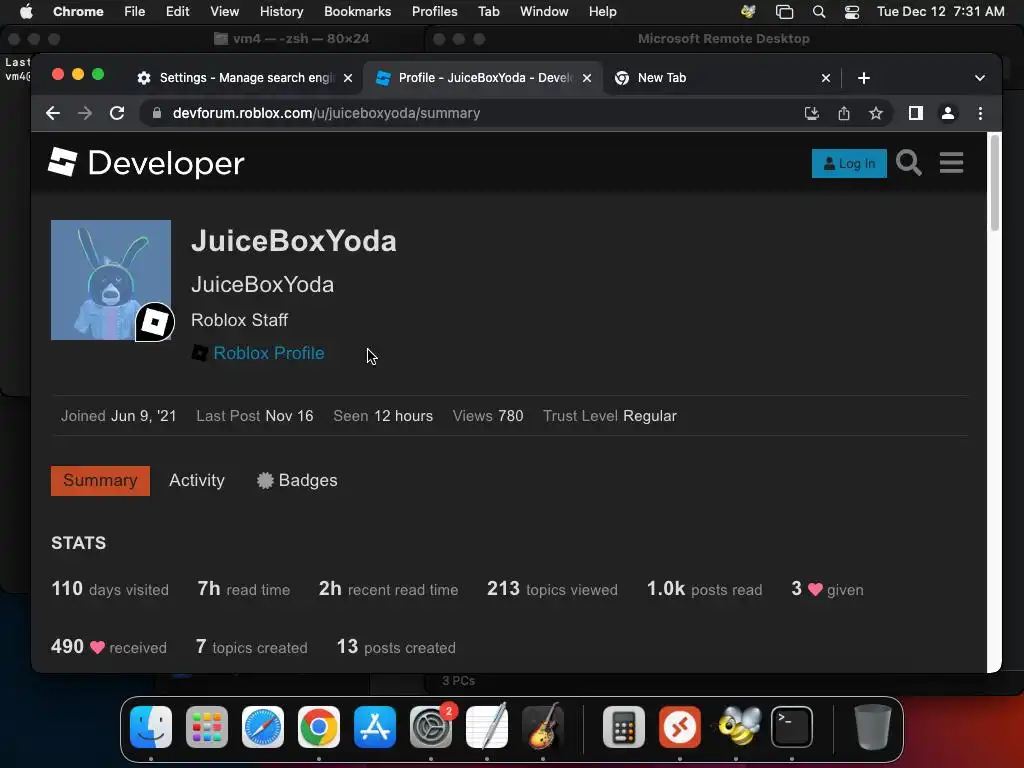Open the Tab menu
Screen dimensions: 1024x768
488,11
